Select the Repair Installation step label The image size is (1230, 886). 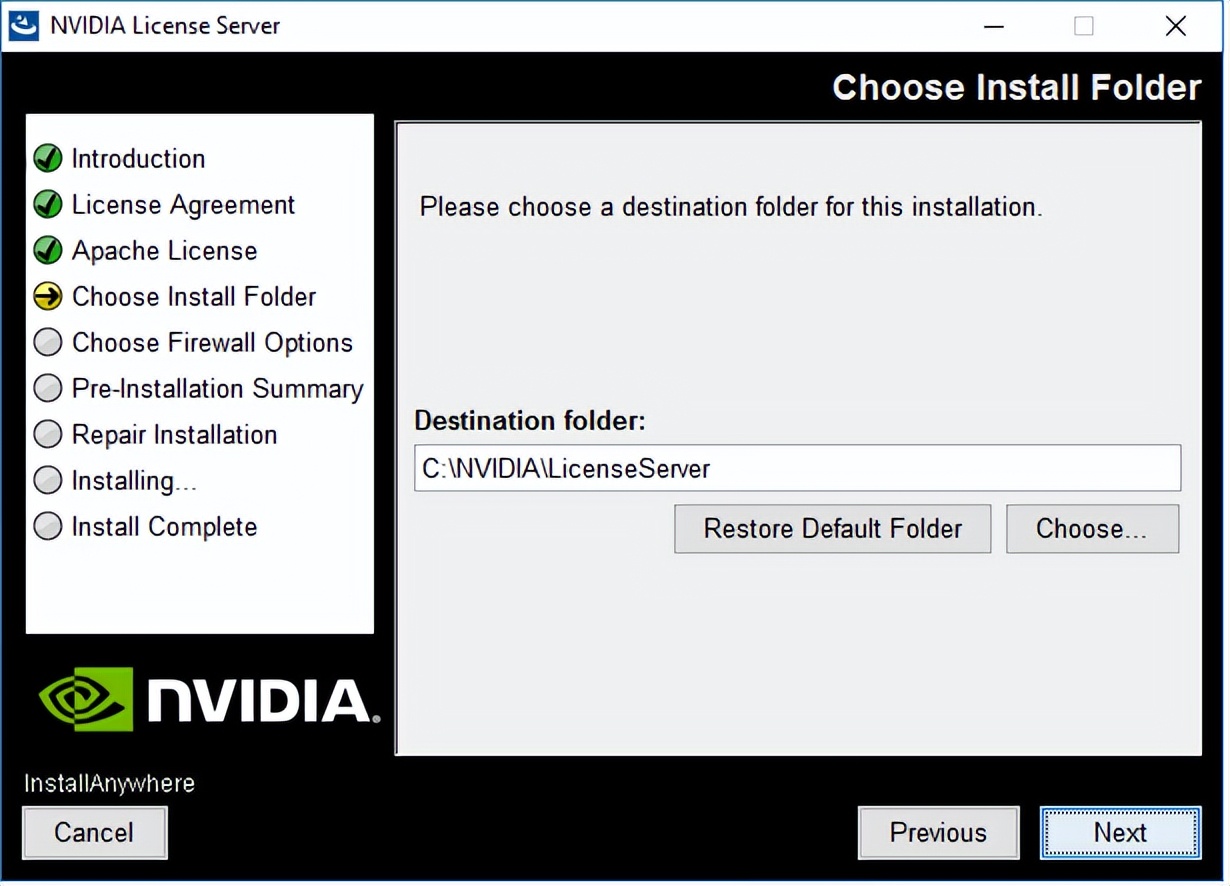[x=174, y=435]
